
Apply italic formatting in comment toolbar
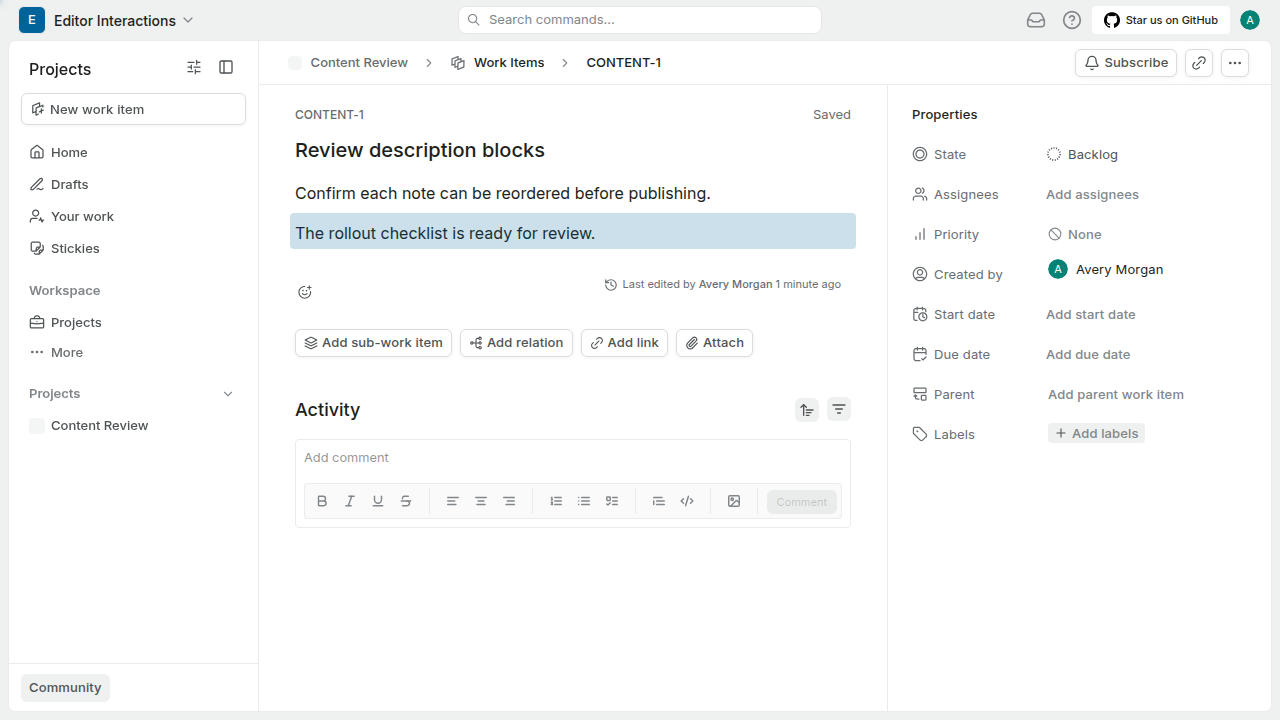click(350, 501)
